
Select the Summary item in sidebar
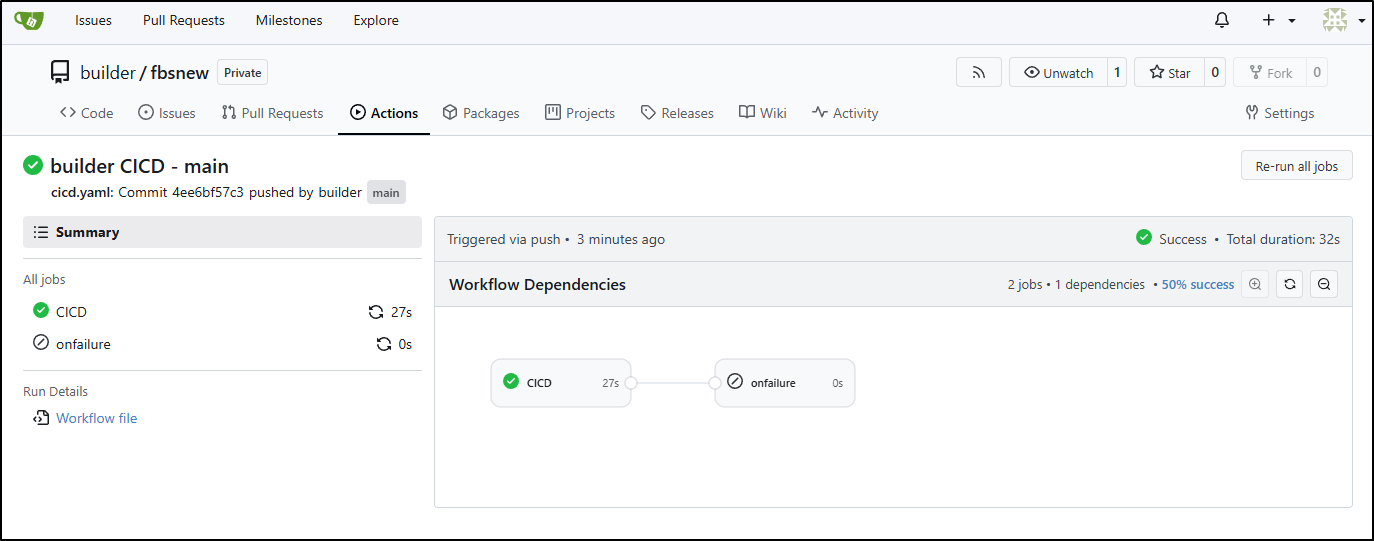click(x=222, y=232)
